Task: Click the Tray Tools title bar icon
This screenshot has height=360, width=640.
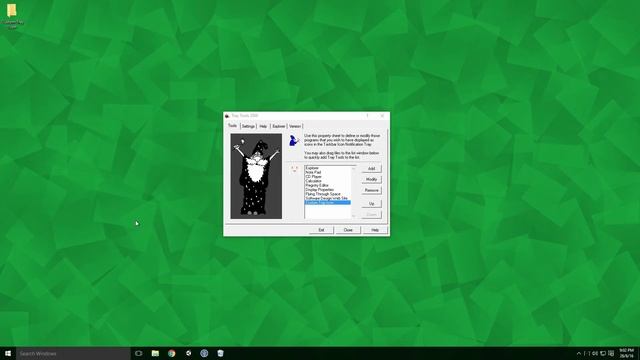Action: click(227, 116)
